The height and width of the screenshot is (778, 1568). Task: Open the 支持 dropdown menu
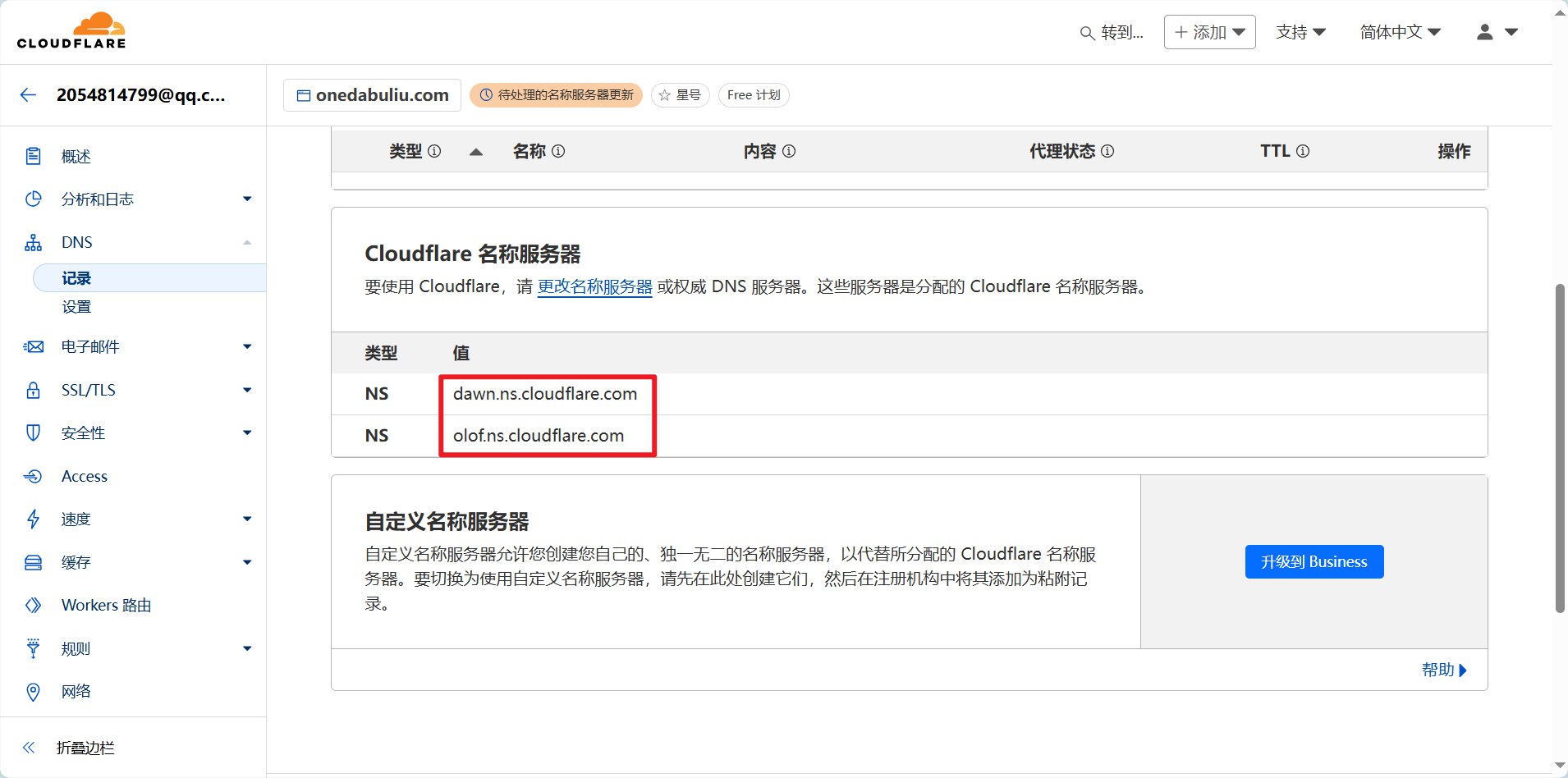coord(1300,32)
